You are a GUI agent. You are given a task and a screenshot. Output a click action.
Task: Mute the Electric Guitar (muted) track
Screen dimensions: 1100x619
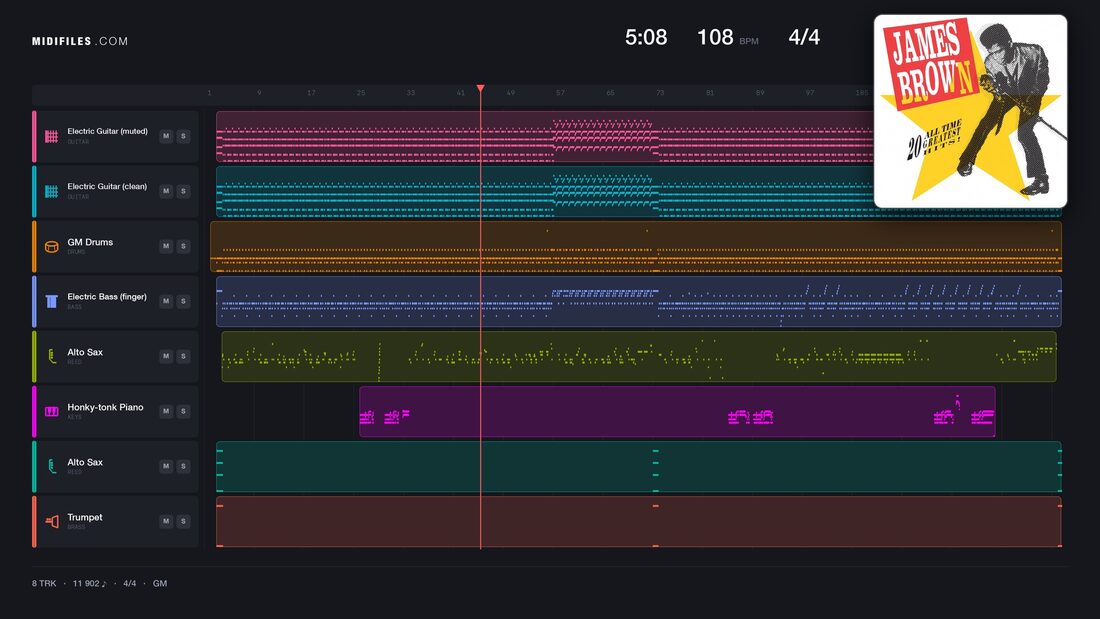166,136
